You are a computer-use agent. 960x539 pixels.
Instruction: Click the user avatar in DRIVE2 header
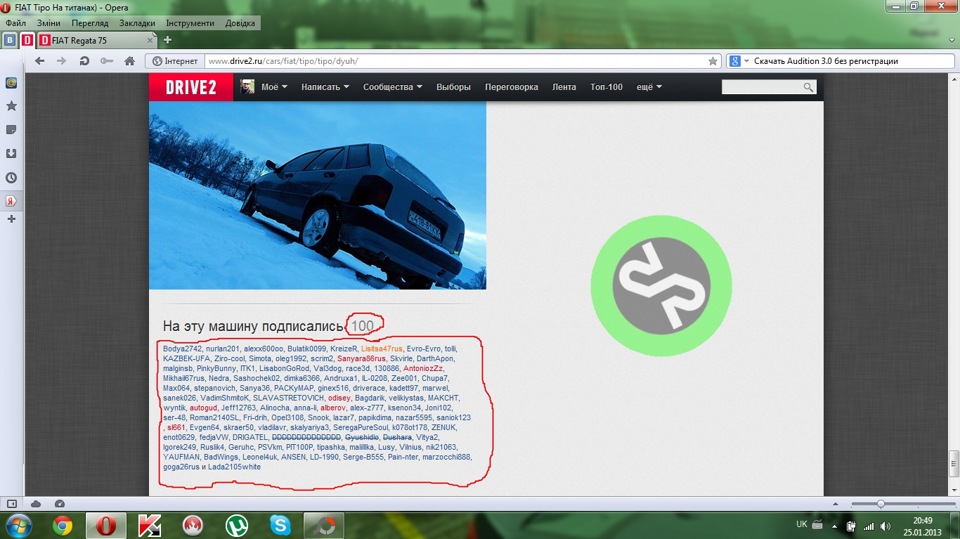coord(247,86)
